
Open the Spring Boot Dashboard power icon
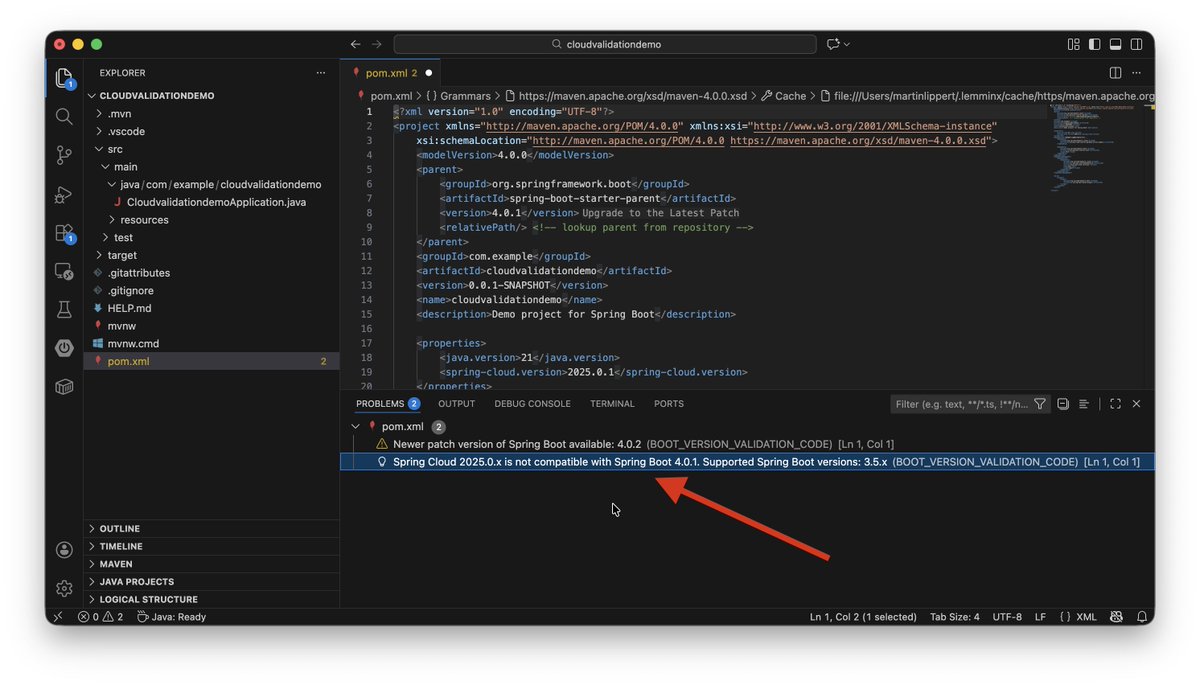click(64, 348)
